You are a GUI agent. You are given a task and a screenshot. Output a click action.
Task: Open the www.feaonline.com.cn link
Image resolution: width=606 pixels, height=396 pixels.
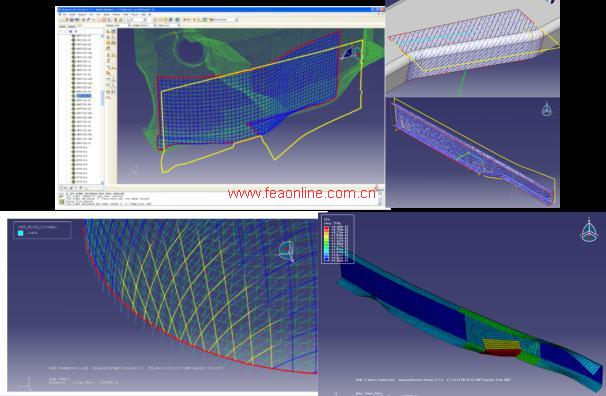301,193
